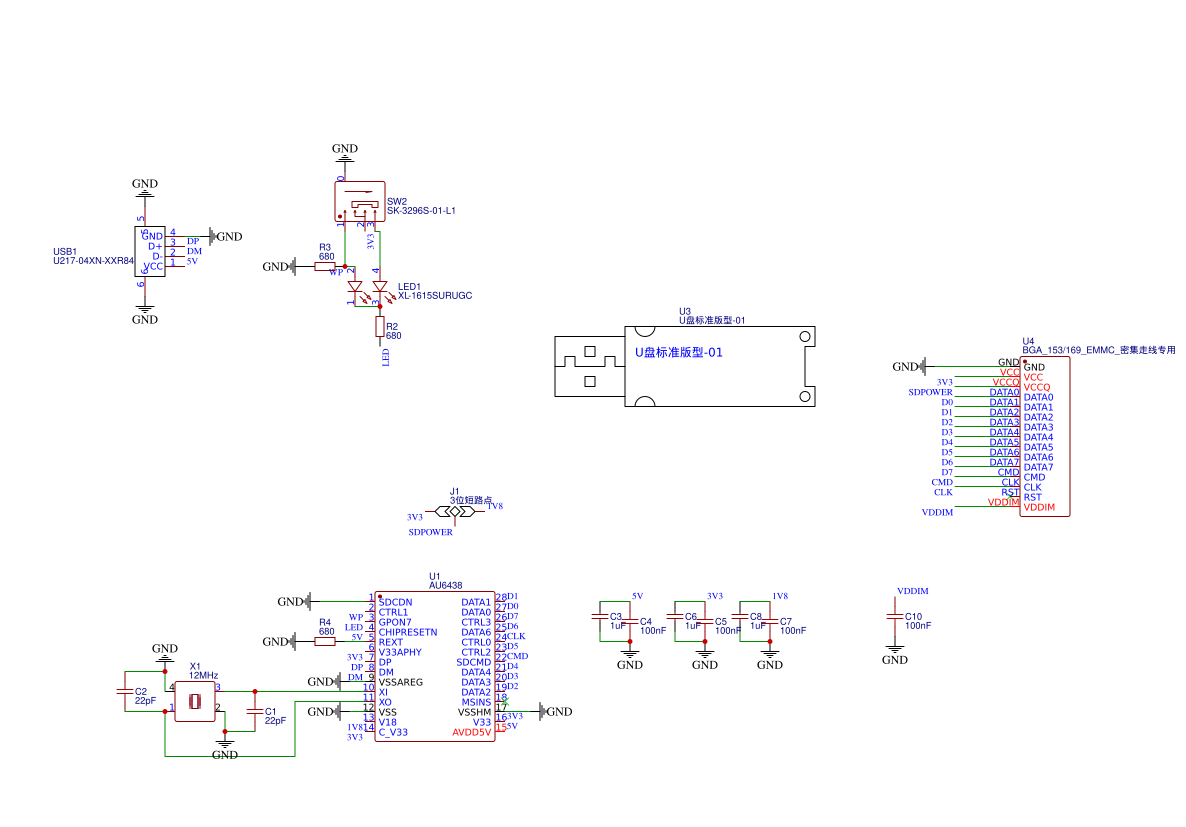Click the BGA_153/169_EMMC part label
Image resolution: width=1186 pixels, height=827 pixels.
1099,350
